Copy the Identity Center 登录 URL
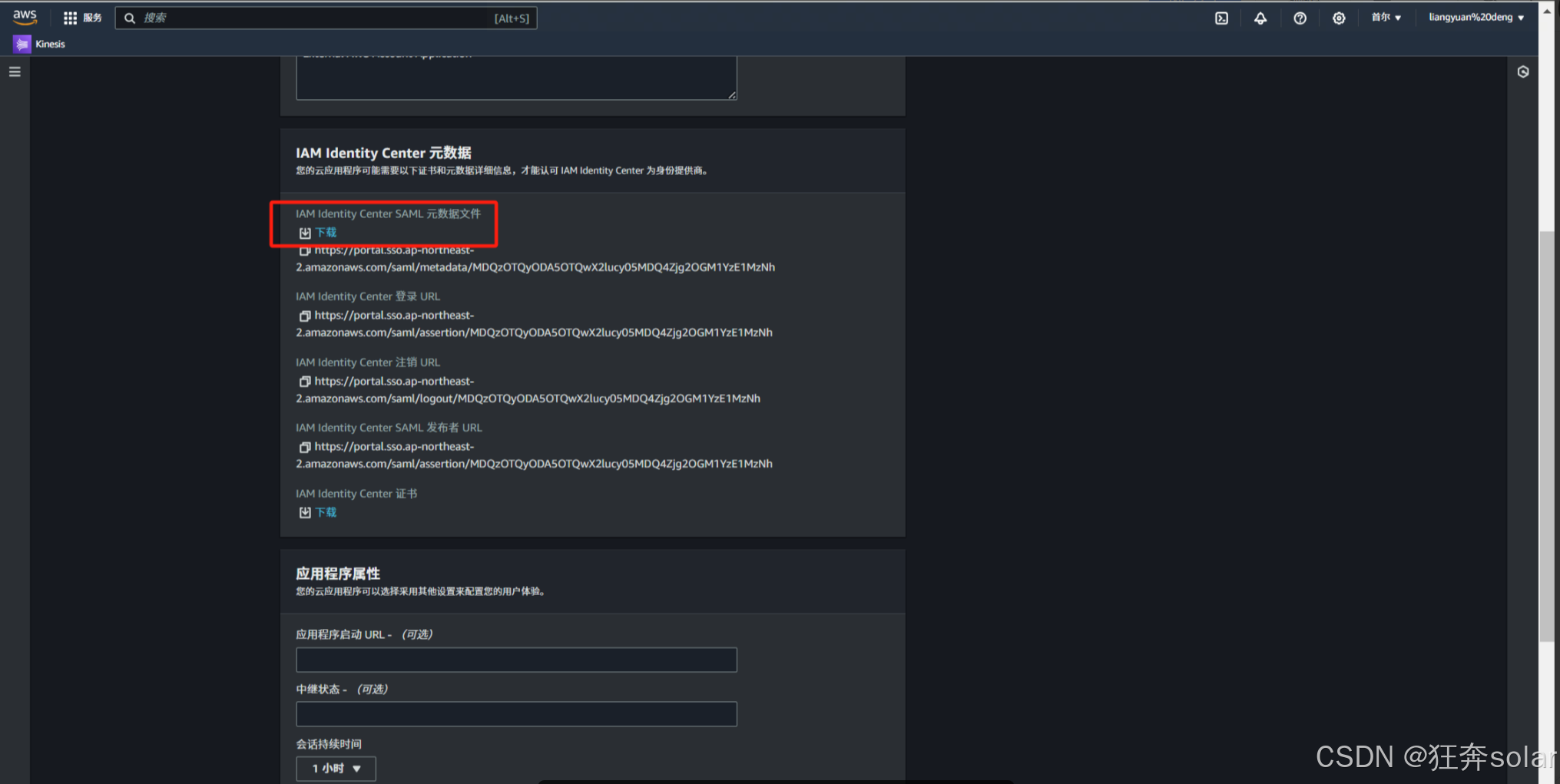 [x=305, y=316]
